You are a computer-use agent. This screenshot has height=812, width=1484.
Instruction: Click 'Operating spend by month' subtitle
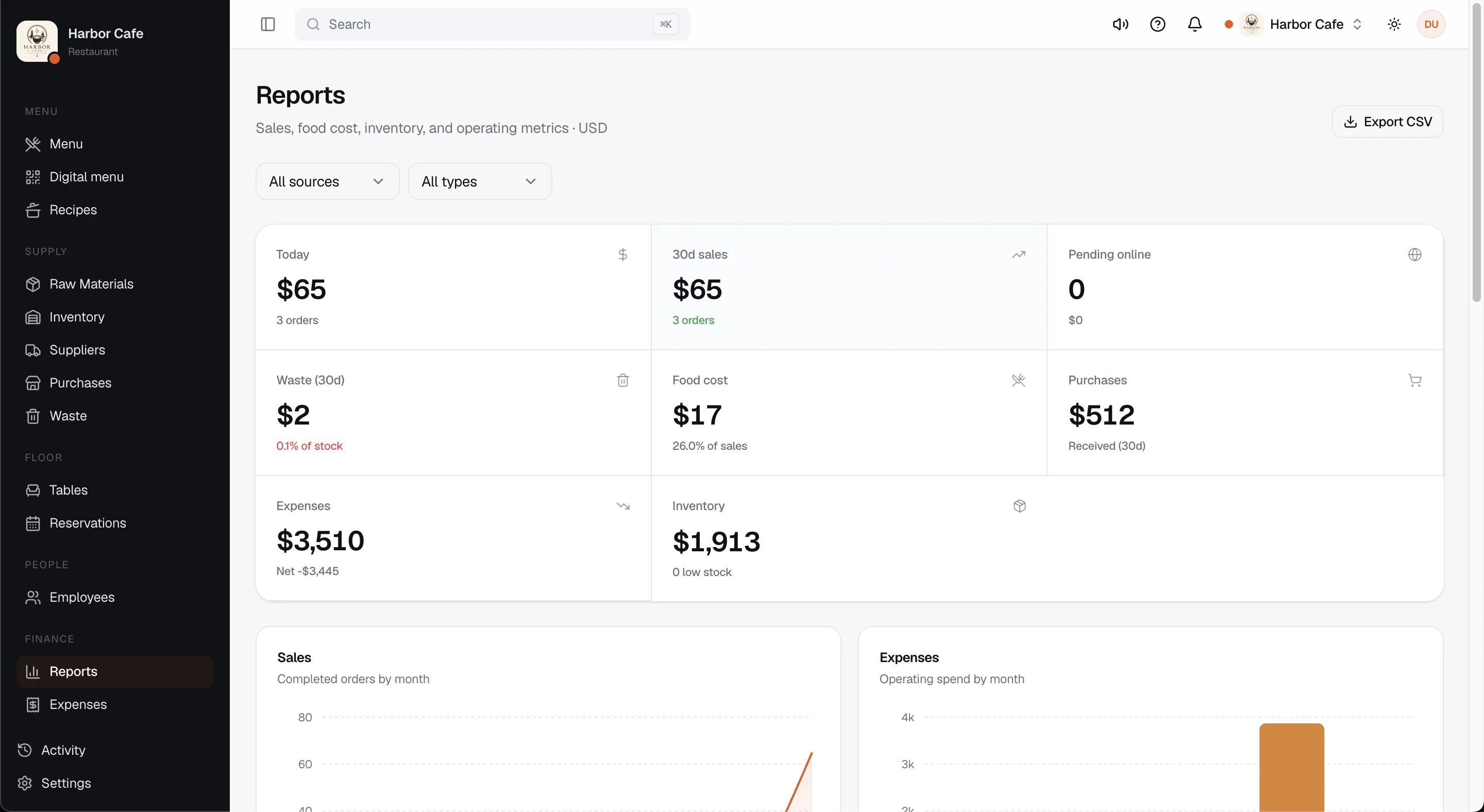(x=952, y=679)
